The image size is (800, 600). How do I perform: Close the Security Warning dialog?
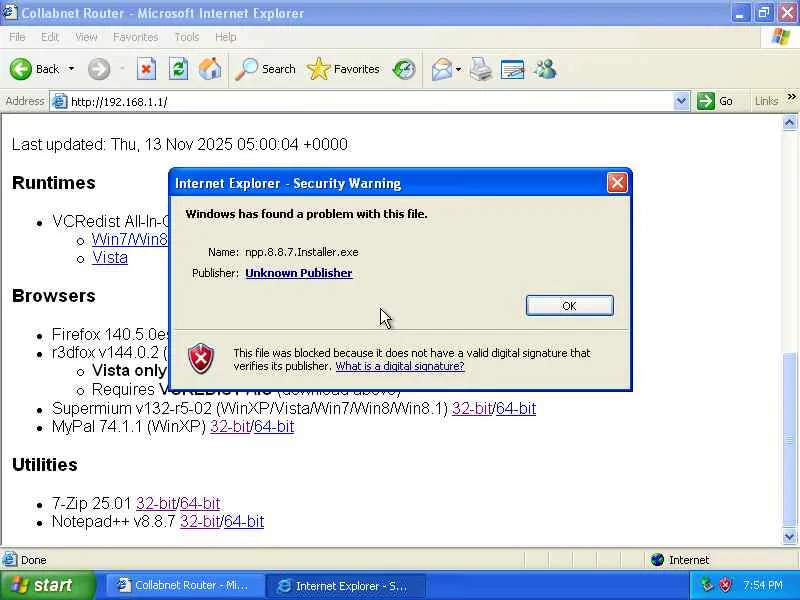(x=617, y=183)
